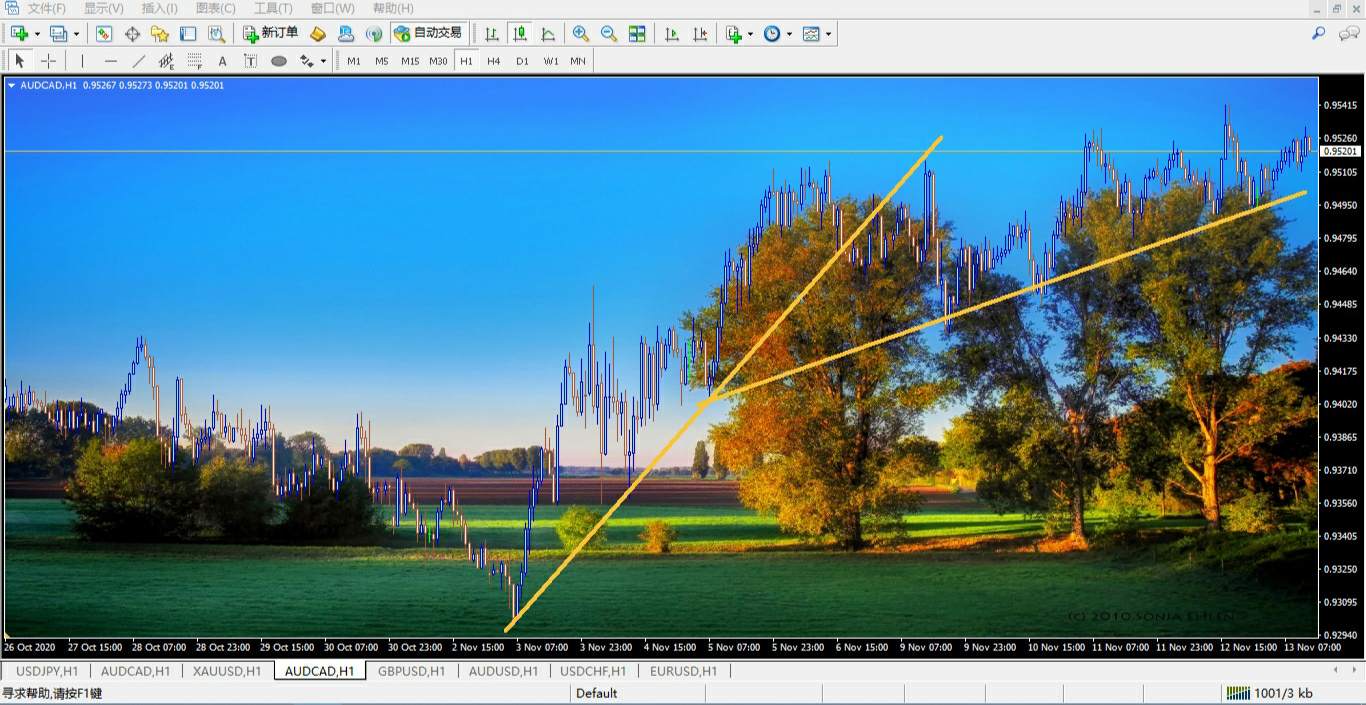Screen dimensions: 1366x705
Task: Open the 图表(C) menu
Action: [x=215, y=8]
